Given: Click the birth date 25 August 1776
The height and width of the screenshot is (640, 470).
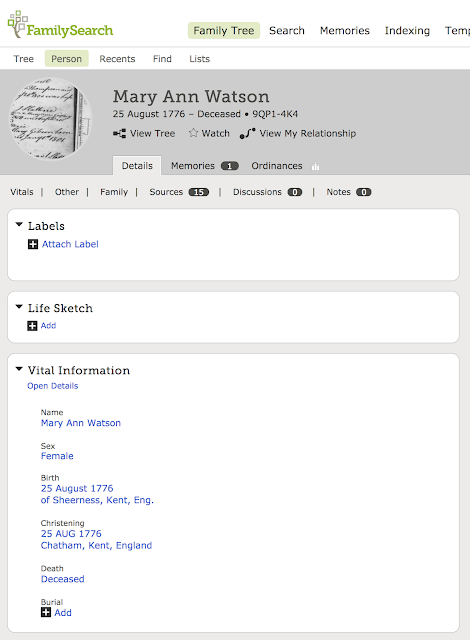Looking at the screenshot, I should coord(77,488).
